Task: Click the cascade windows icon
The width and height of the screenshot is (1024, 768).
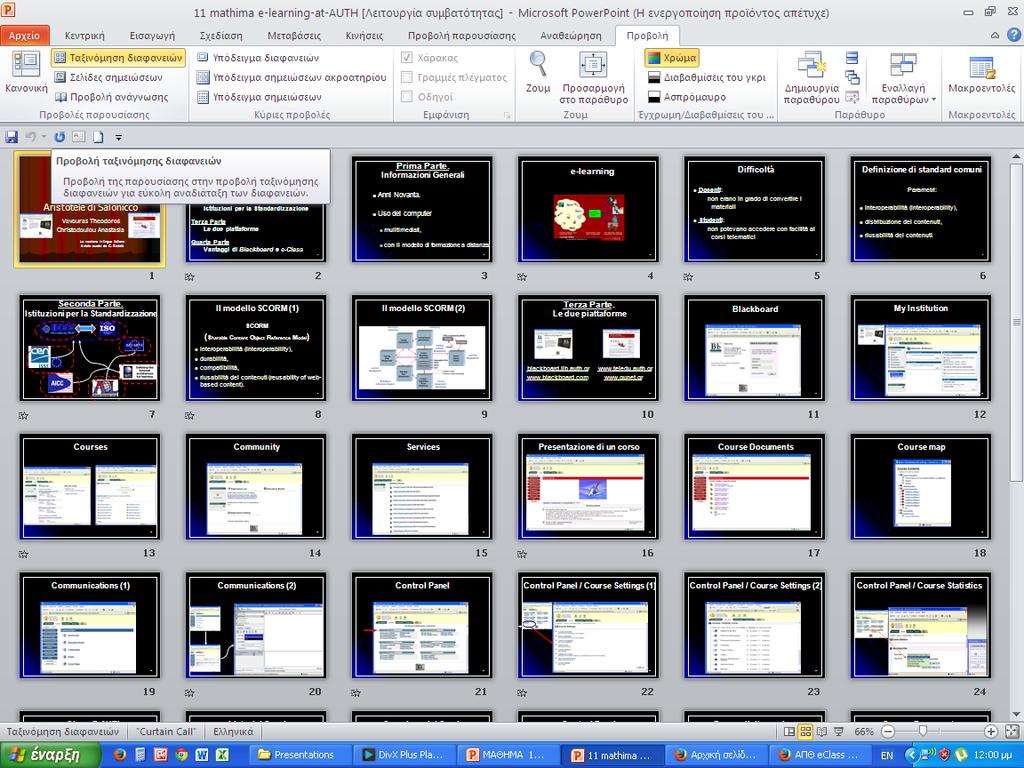Action: coord(852,77)
